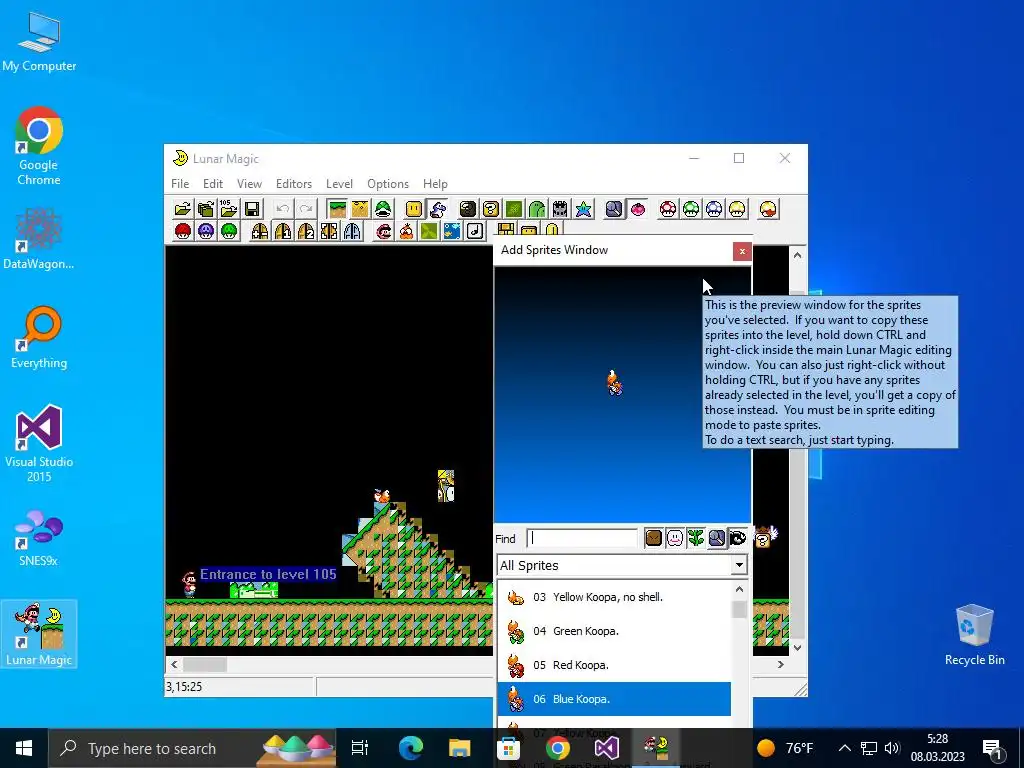Viewport: 1024px width, 768px height.
Task: Click the green Koopa shell sprite icon
Action: point(383,209)
